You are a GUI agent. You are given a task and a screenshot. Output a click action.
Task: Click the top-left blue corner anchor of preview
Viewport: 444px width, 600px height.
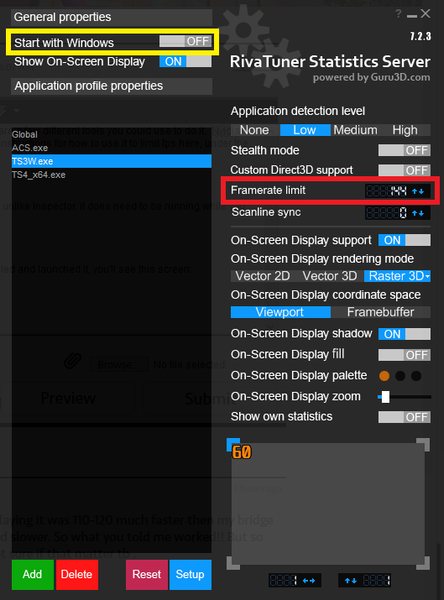[x=233, y=444]
